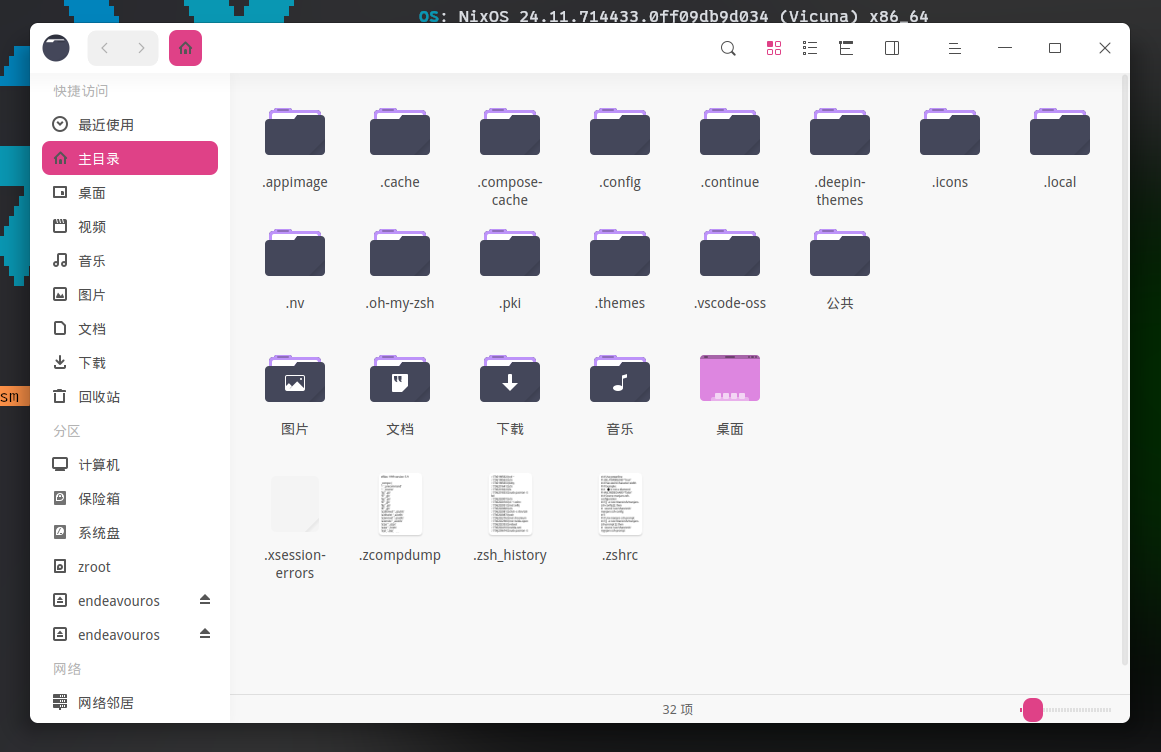Viewport: 1161px width, 752px height.
Task: Click the pink icon size slider handle
Action: coord(1033,710)
